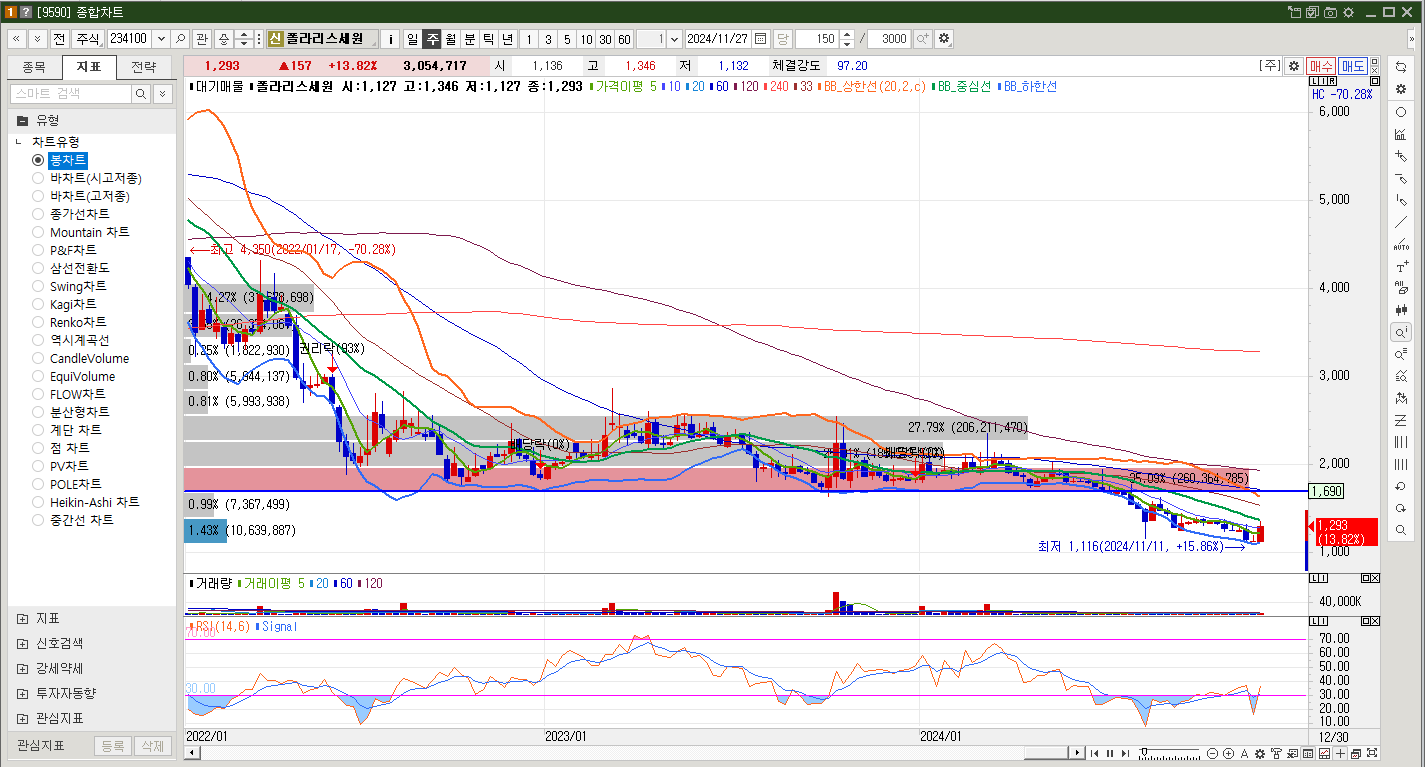Click the settings gear next to [주] label

coord(1294,66)
